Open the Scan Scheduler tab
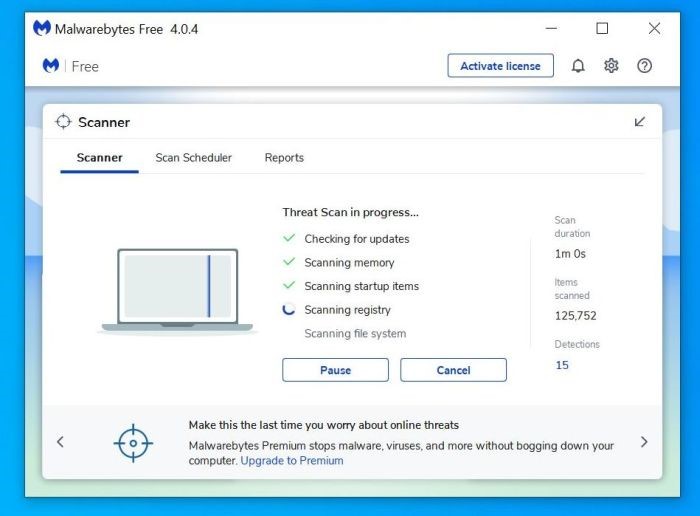The image size is (700, 516). [193, 158]
